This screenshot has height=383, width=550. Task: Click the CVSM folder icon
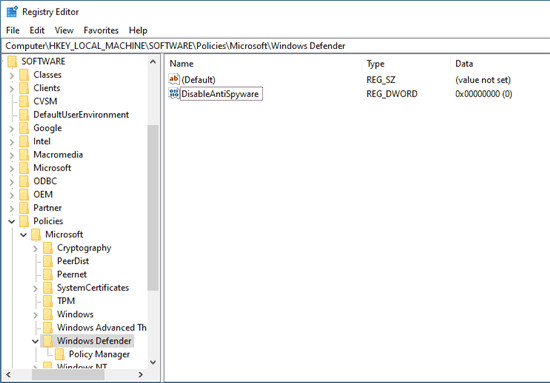24,101
